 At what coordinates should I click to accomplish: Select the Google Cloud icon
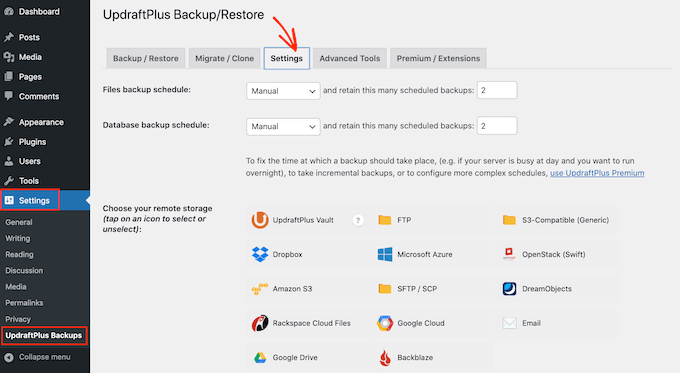pos(385,323)
